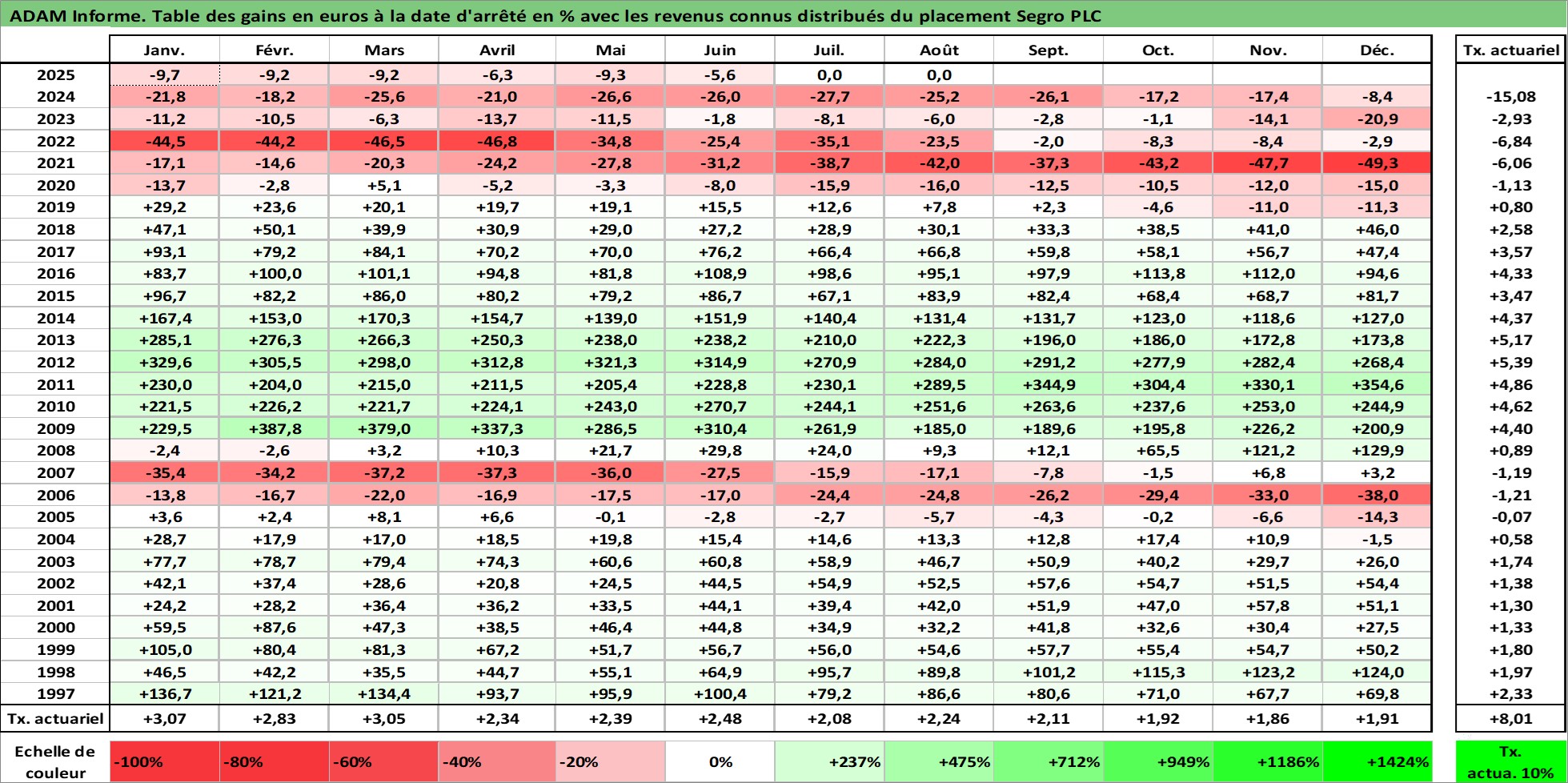
Task: Click cell -46,8 in the 2022 row
Action: tap(497, 142)
